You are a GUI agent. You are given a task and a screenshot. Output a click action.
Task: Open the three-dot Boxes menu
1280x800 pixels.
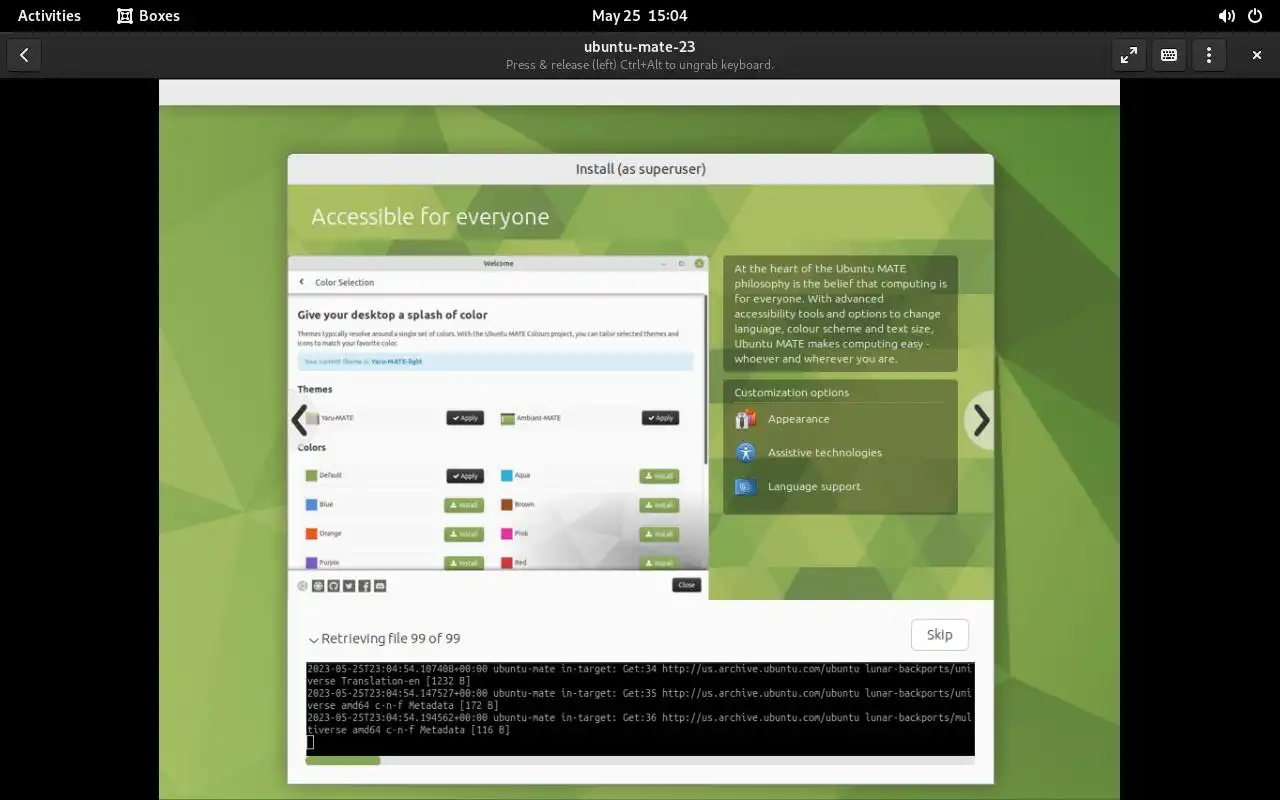coord(1209,55)
